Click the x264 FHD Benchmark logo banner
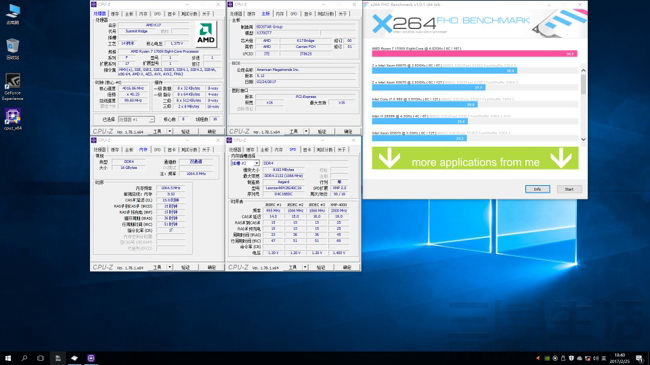Screen dimensions: 650x365 coord(475,24)
